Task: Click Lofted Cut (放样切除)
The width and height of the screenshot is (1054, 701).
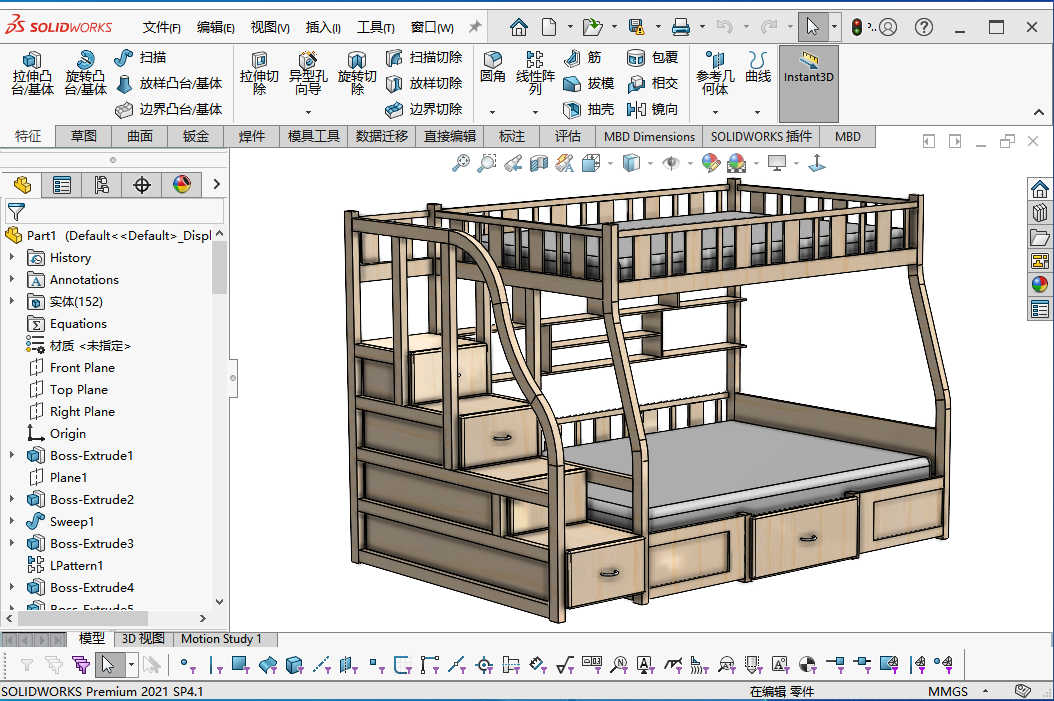Action: [x=424, y=83]
